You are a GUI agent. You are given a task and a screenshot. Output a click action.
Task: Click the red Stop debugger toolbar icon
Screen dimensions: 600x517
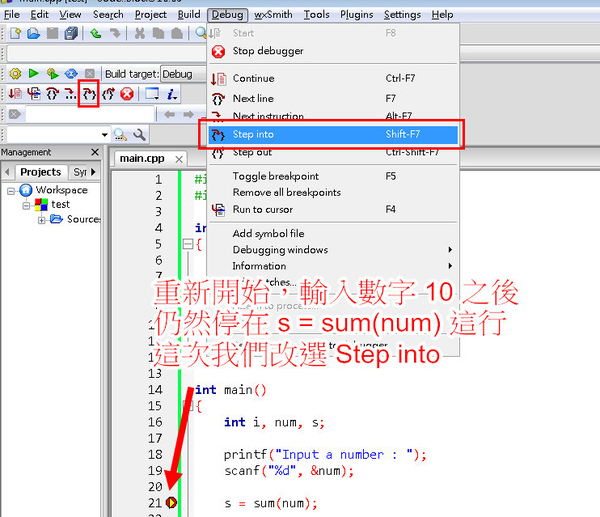[x=127, y=93]
